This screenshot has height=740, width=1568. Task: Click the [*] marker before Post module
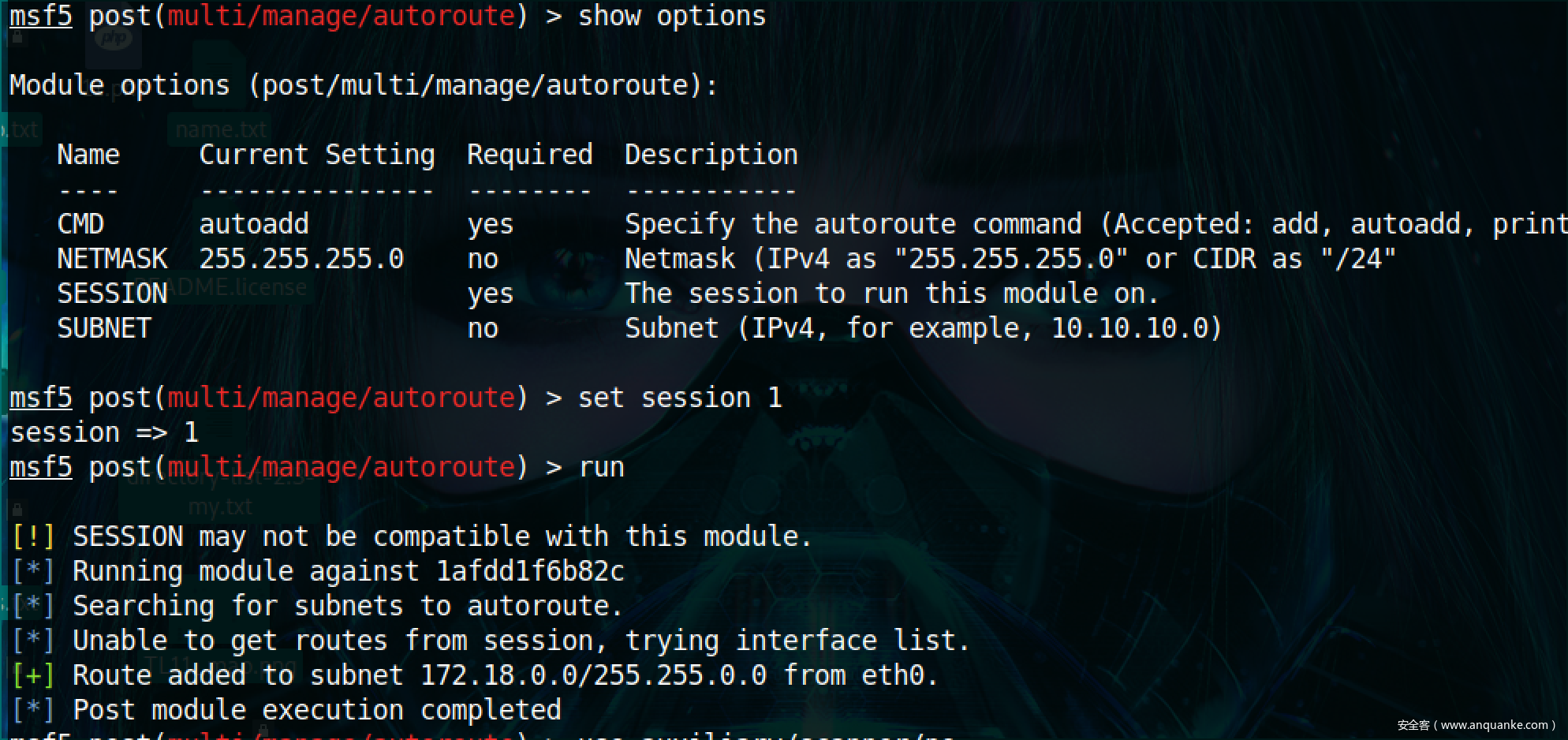pyautogui.click(x=33, y=710)
